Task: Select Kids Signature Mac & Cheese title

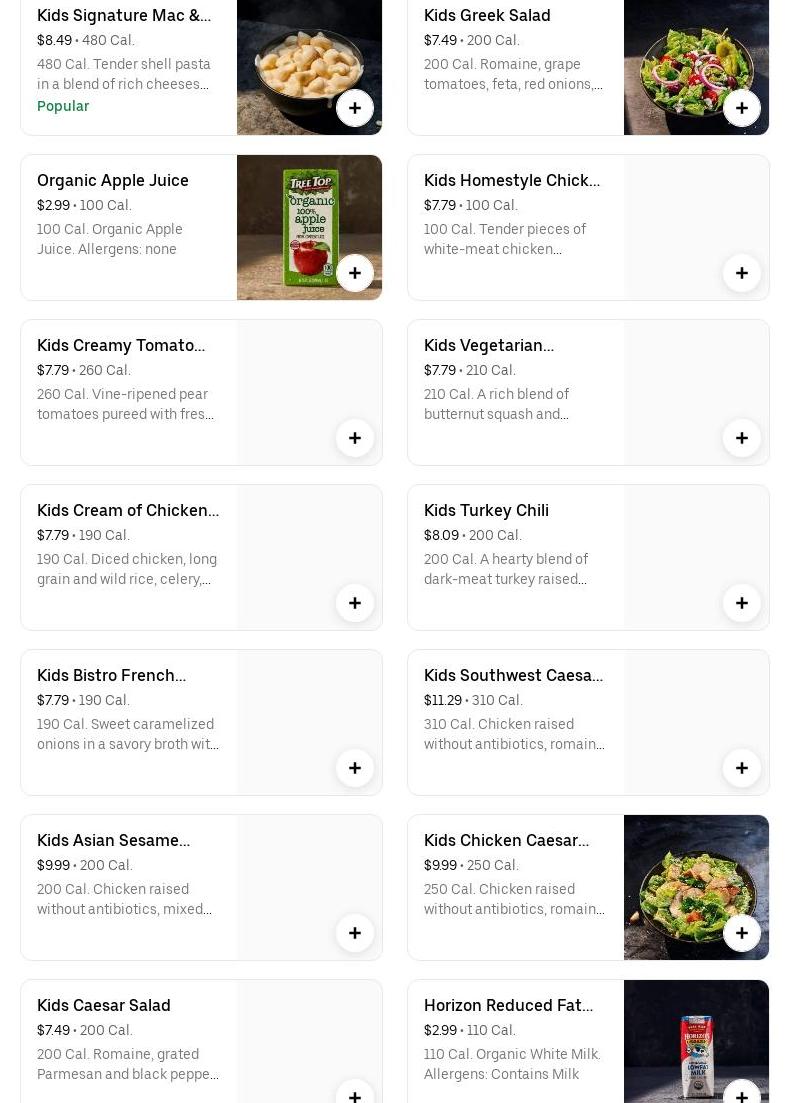Action: 124,15
